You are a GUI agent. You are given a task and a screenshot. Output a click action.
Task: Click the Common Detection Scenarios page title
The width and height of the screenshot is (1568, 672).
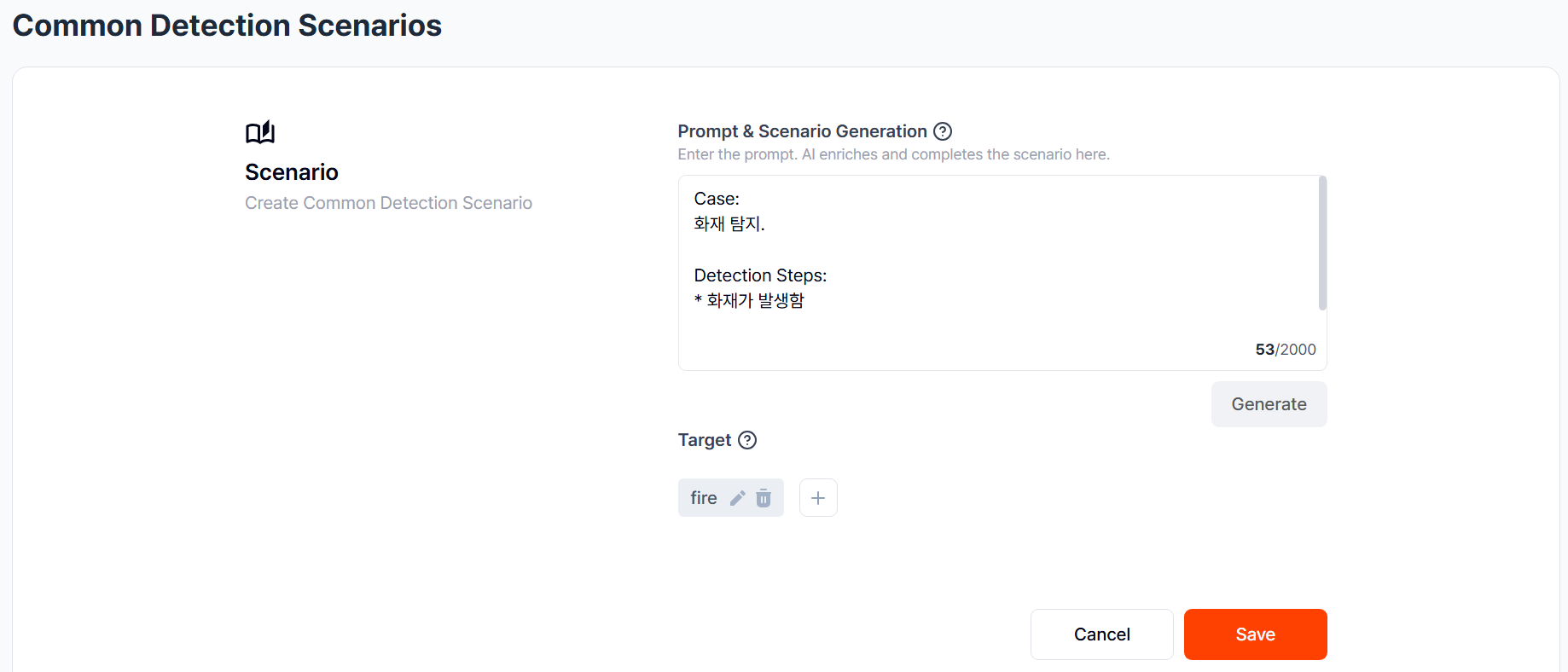click(227, 26)
